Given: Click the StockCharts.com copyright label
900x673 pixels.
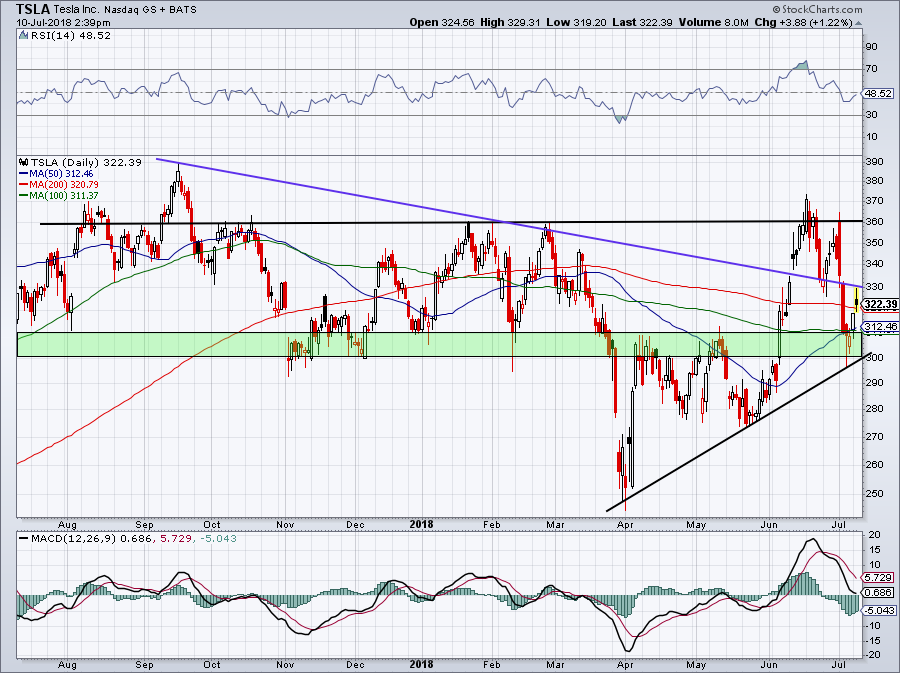Looking at the screenshot, I should 817,9.
